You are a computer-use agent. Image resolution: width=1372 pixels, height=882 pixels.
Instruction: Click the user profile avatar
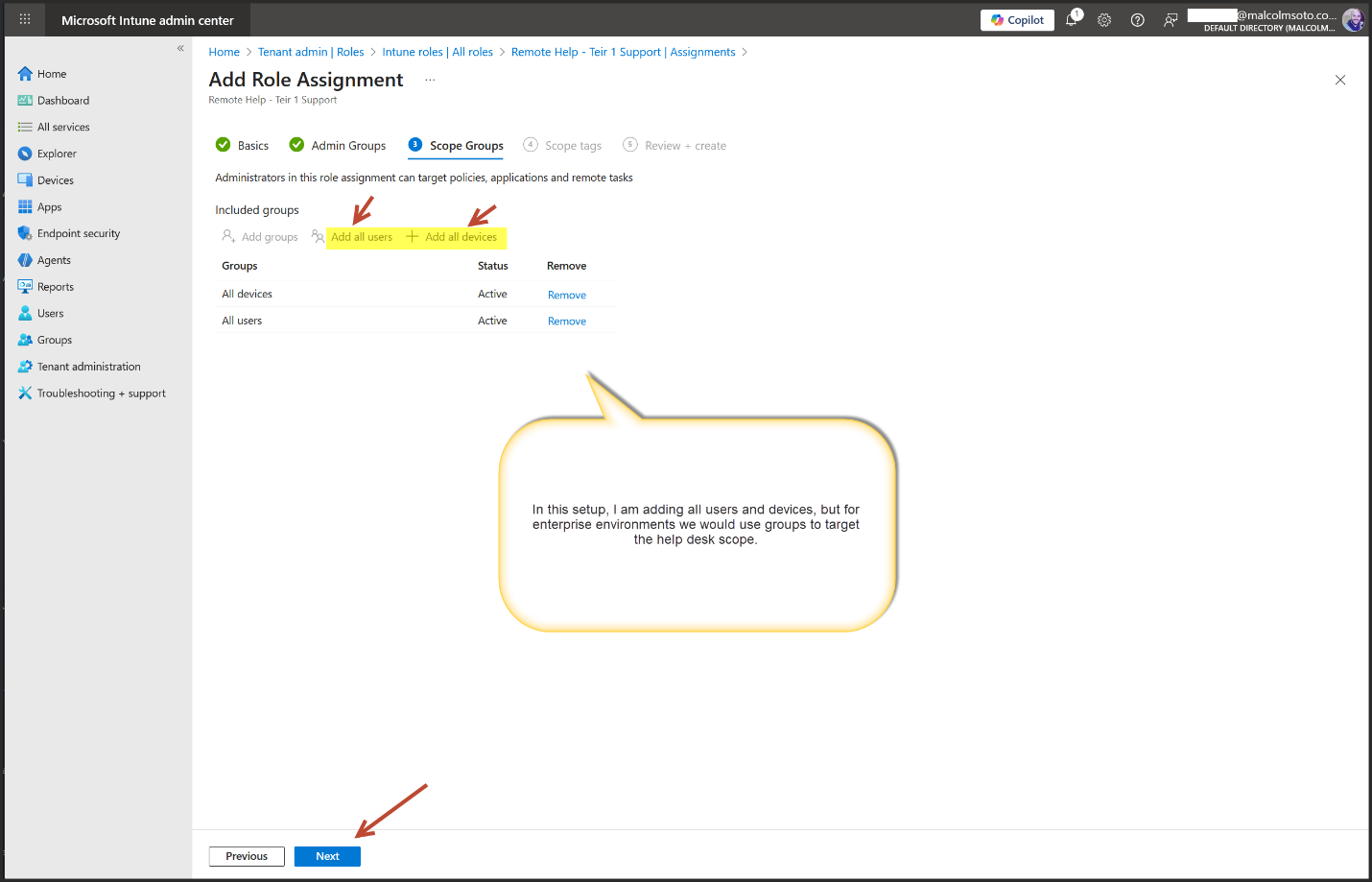point(1353,20)
